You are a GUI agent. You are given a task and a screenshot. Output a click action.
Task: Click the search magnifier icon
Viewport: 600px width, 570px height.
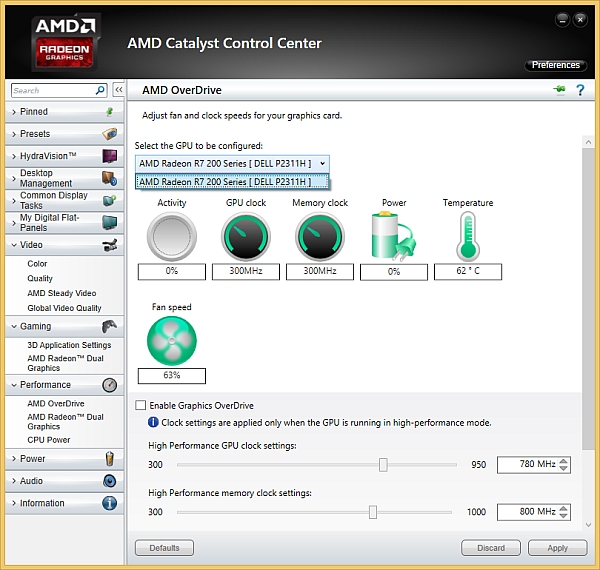click(x=100, y=90)
